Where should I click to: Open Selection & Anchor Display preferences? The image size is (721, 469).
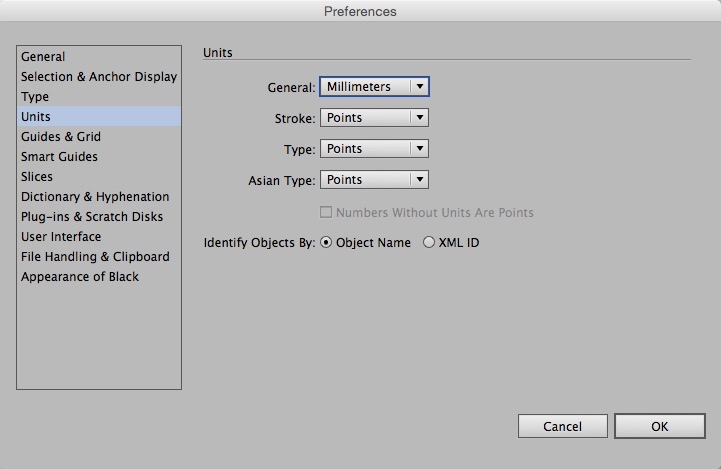98,77
